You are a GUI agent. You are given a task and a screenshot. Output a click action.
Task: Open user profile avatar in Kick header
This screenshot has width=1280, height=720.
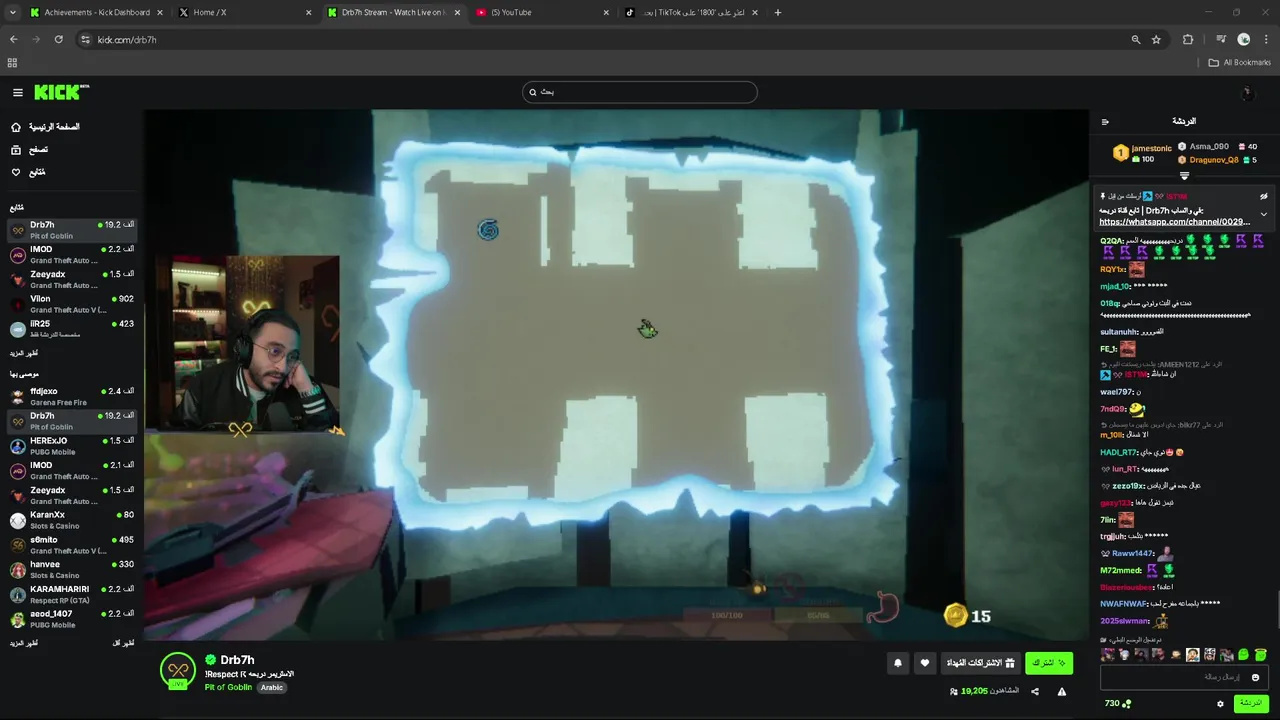pyautogui.click(x=1247, y=92)
